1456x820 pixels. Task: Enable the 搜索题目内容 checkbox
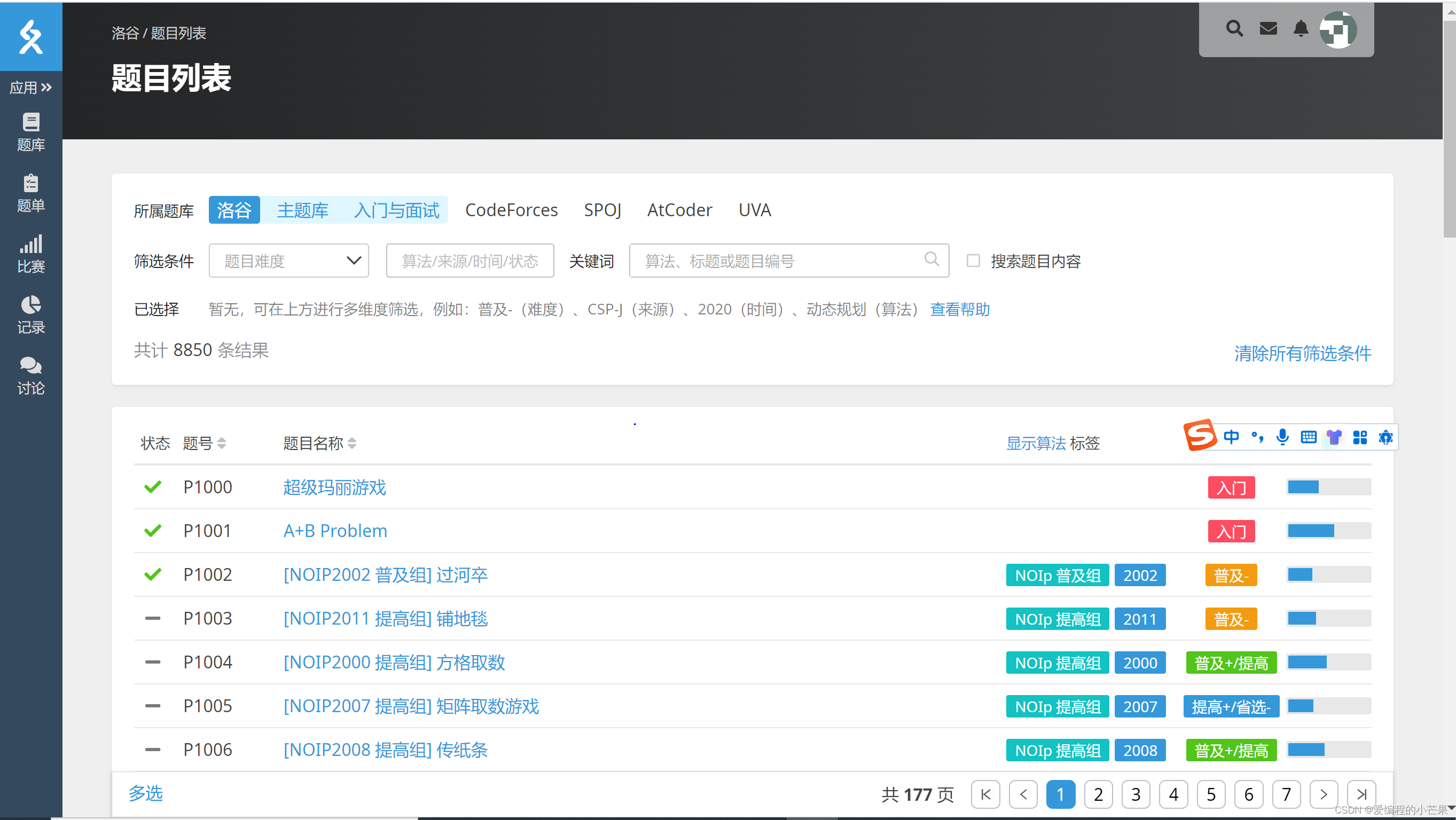(973, 261)
